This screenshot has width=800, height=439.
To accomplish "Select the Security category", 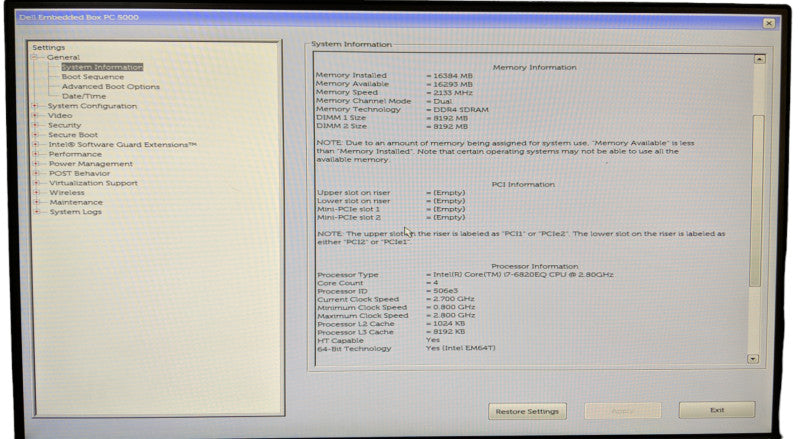I will tap(64, 125).
